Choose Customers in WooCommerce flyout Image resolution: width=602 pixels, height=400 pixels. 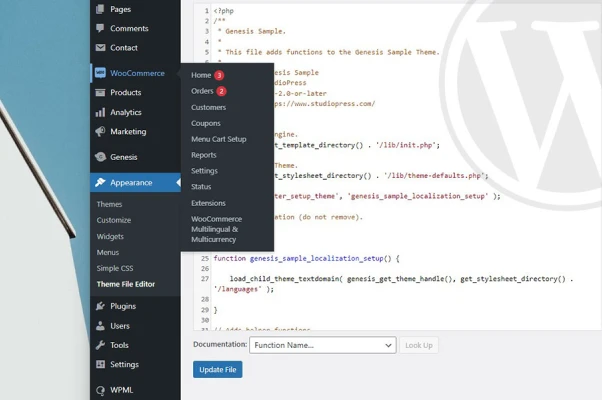[208, 107]
